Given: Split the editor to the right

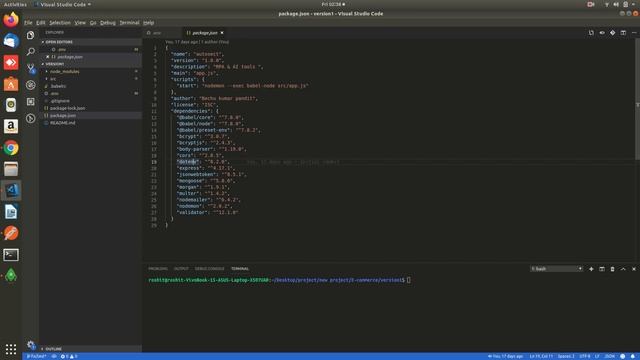Looking at the screenshot, I should [x=623, y=33].
